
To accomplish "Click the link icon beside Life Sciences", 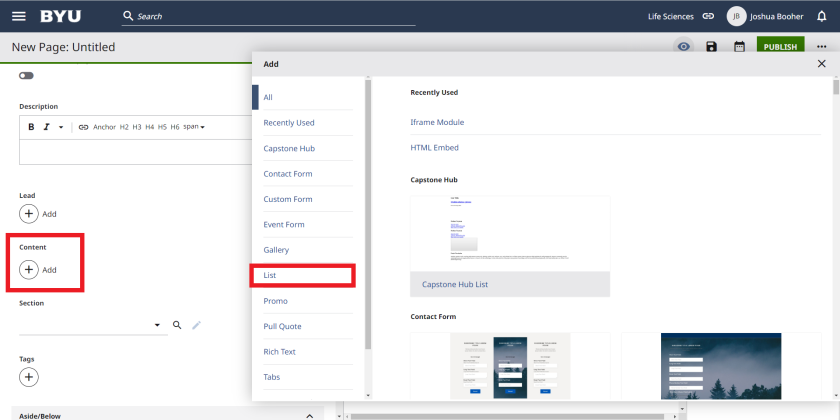I will tap(708, 16).
